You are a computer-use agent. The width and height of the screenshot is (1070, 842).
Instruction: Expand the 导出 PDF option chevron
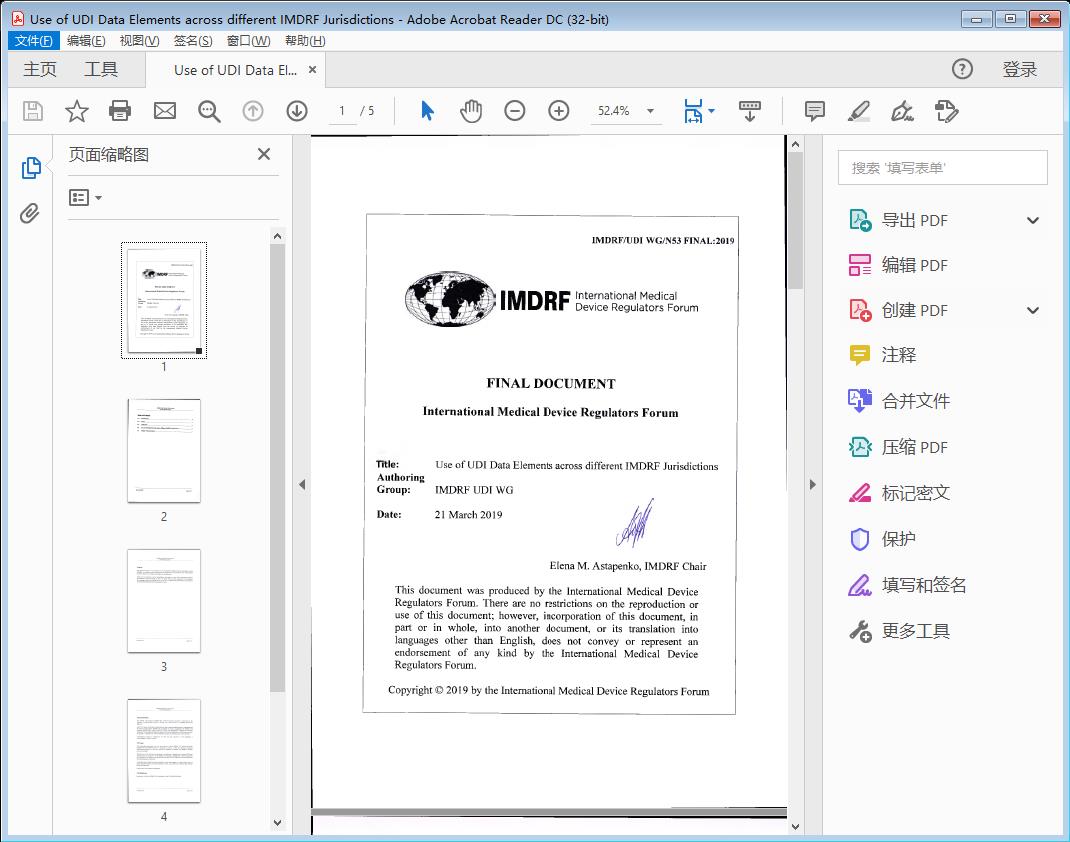1033,219
